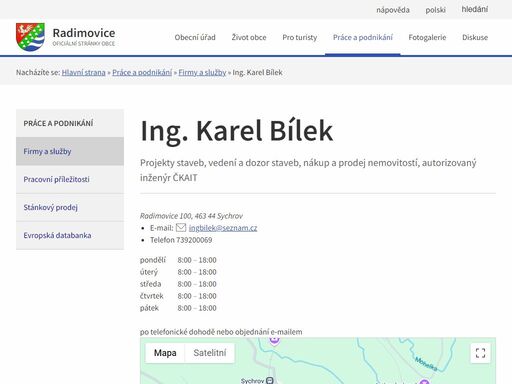Open the Diskuse page
The image size is (512, 384).
[x=475, y=37]
